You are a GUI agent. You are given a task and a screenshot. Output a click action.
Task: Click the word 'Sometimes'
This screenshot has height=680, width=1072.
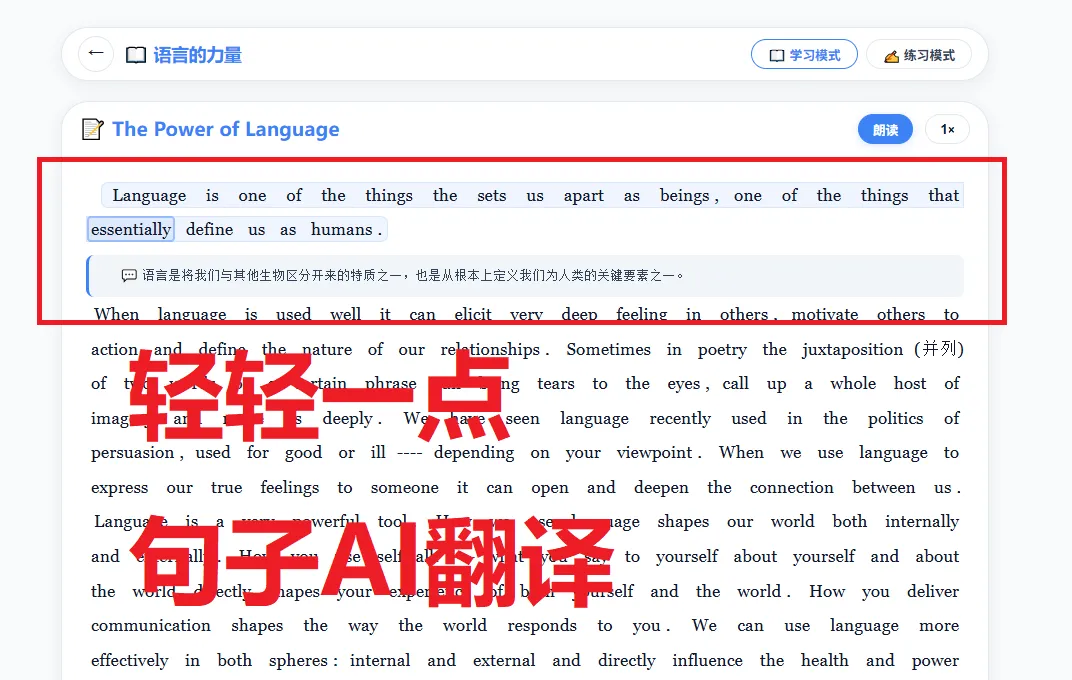pos(608,350)
